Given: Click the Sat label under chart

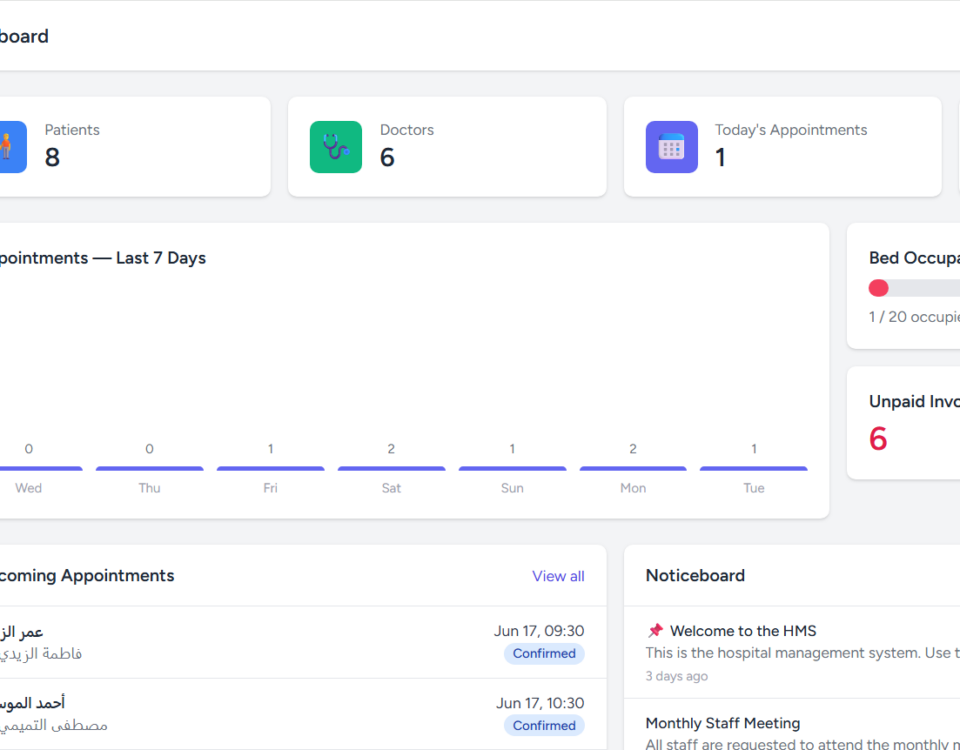Looking at the screenshot, I should point(391,488).
